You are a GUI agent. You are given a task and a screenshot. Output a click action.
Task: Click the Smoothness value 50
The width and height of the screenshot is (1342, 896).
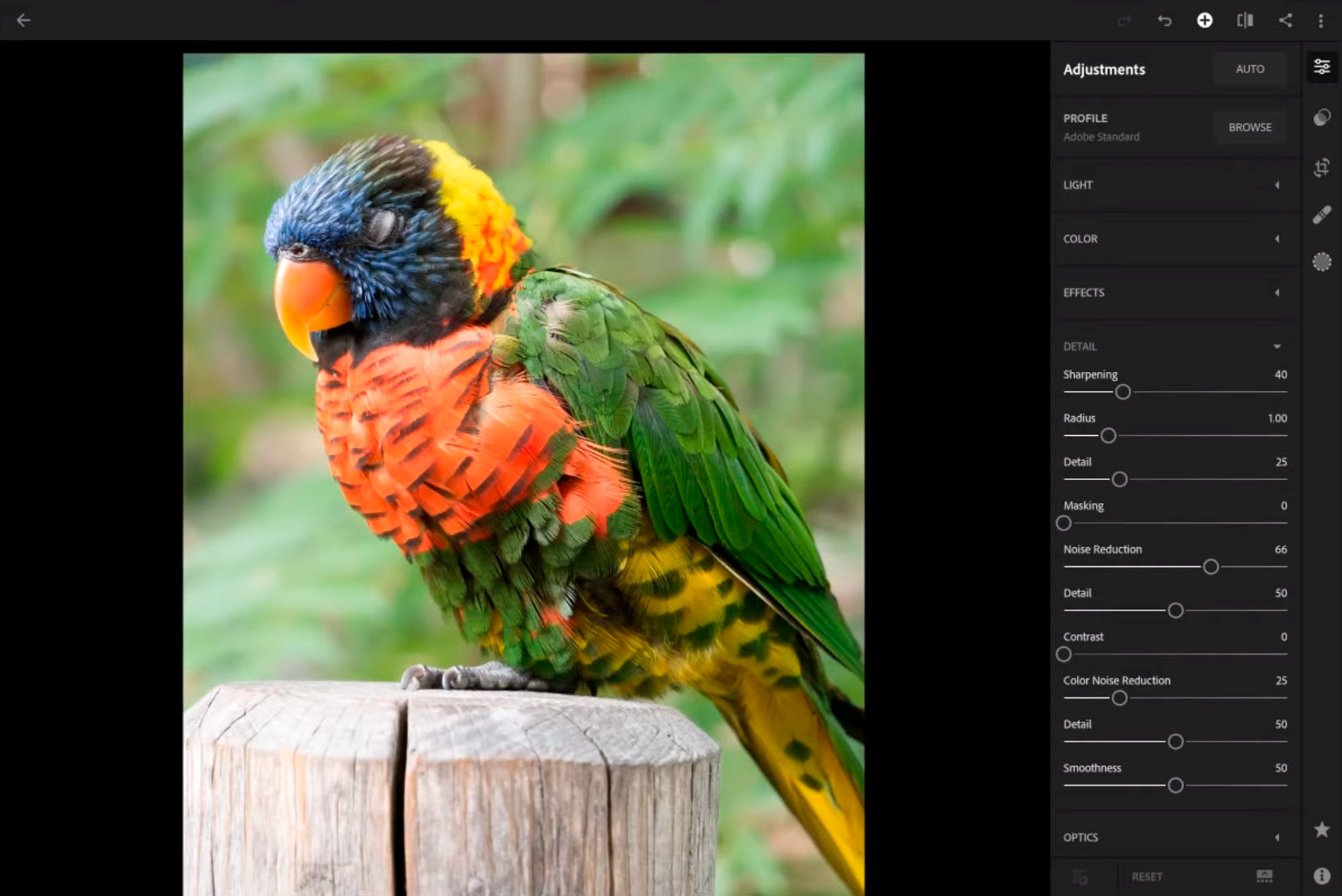(1281, 768)
